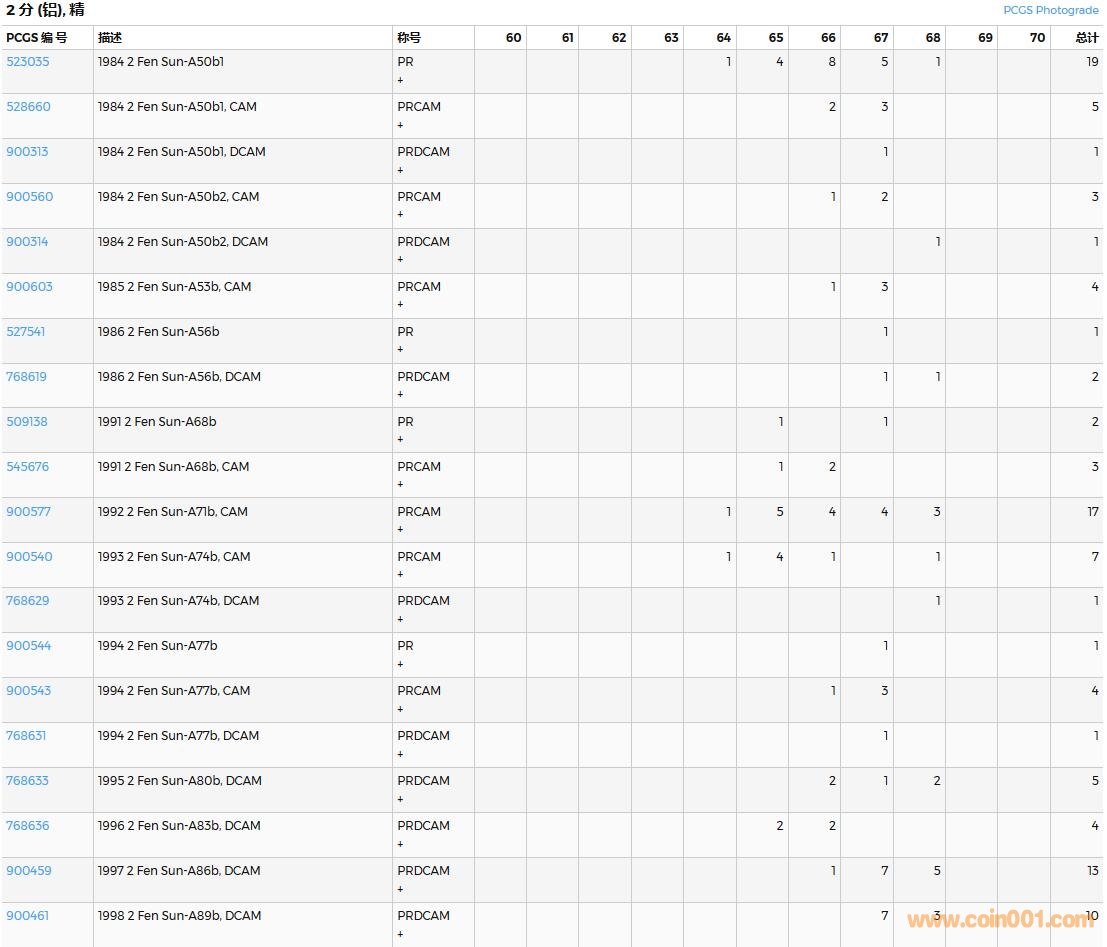Click the 67 grade column header
Viewport: 1107px width, 947px height.
(880, 38)
